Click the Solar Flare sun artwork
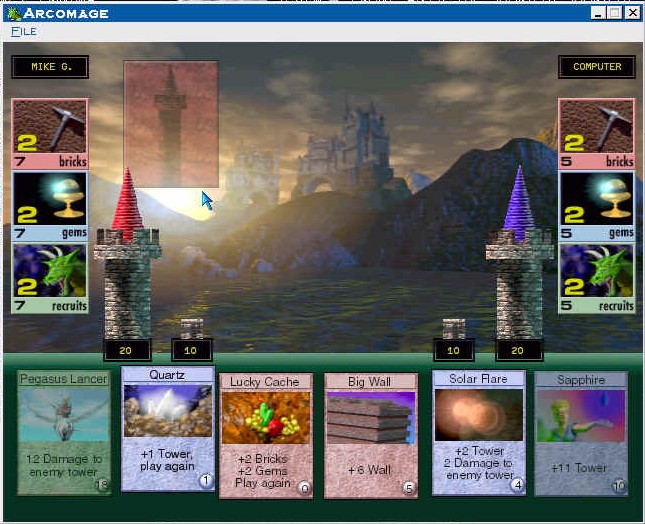Image resolution: width=645 pixels, height=524 pixels. [x=479, y=415]
